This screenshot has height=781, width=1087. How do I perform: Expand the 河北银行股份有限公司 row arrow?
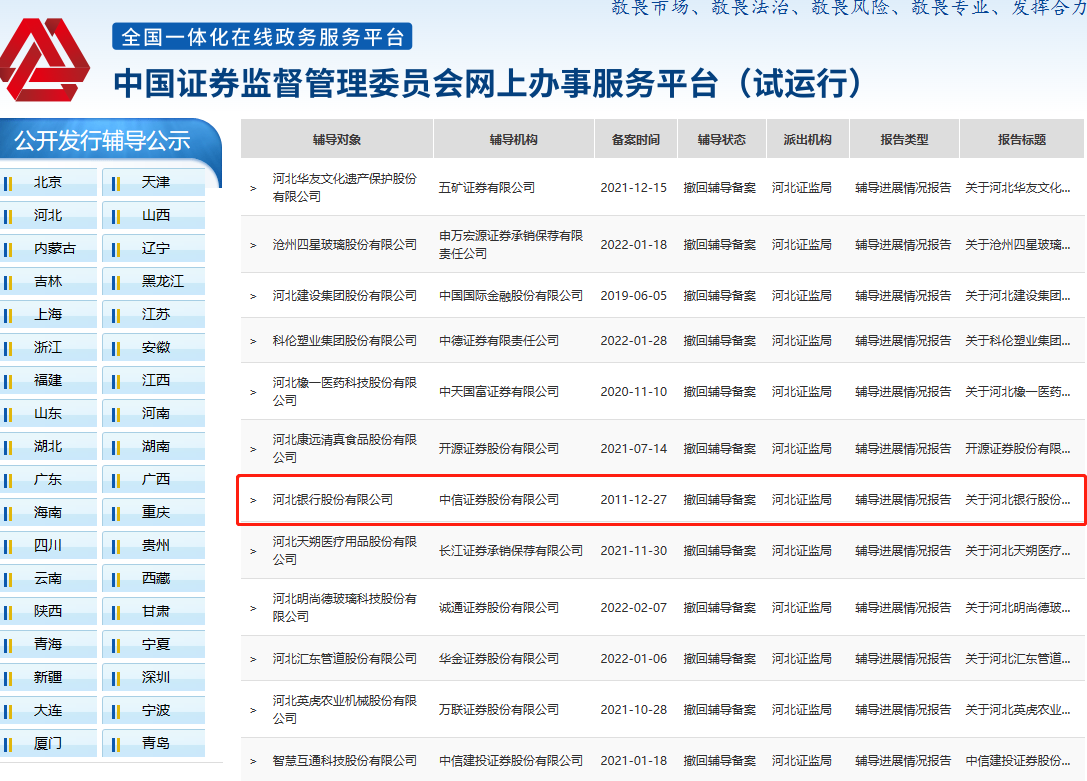click(253, 500)
